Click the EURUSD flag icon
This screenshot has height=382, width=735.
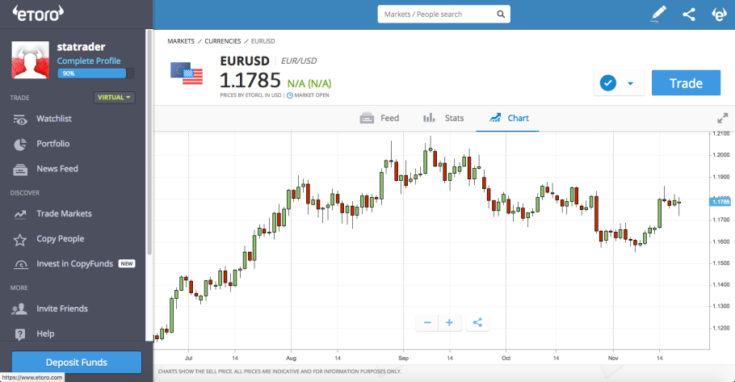pyautogui.click(x=187, y=73)
